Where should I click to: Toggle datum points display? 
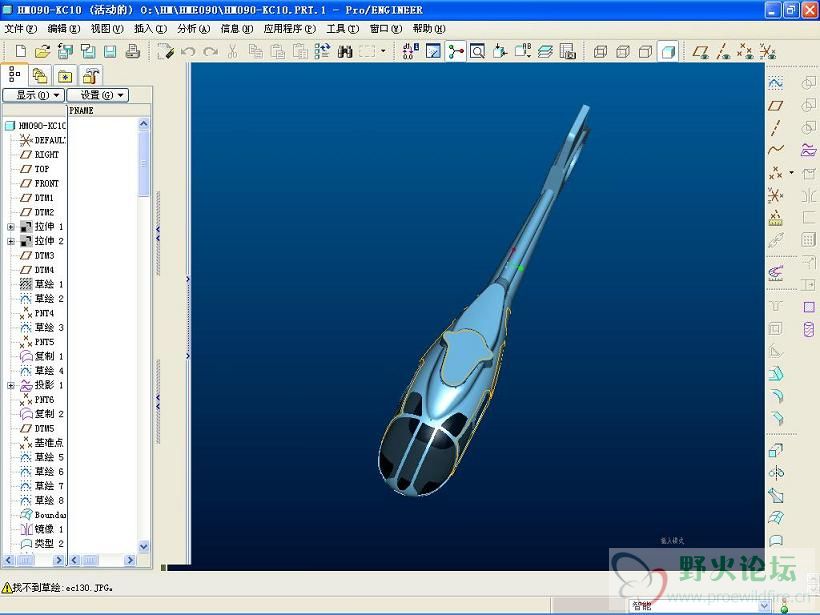[x=745, y=51]
